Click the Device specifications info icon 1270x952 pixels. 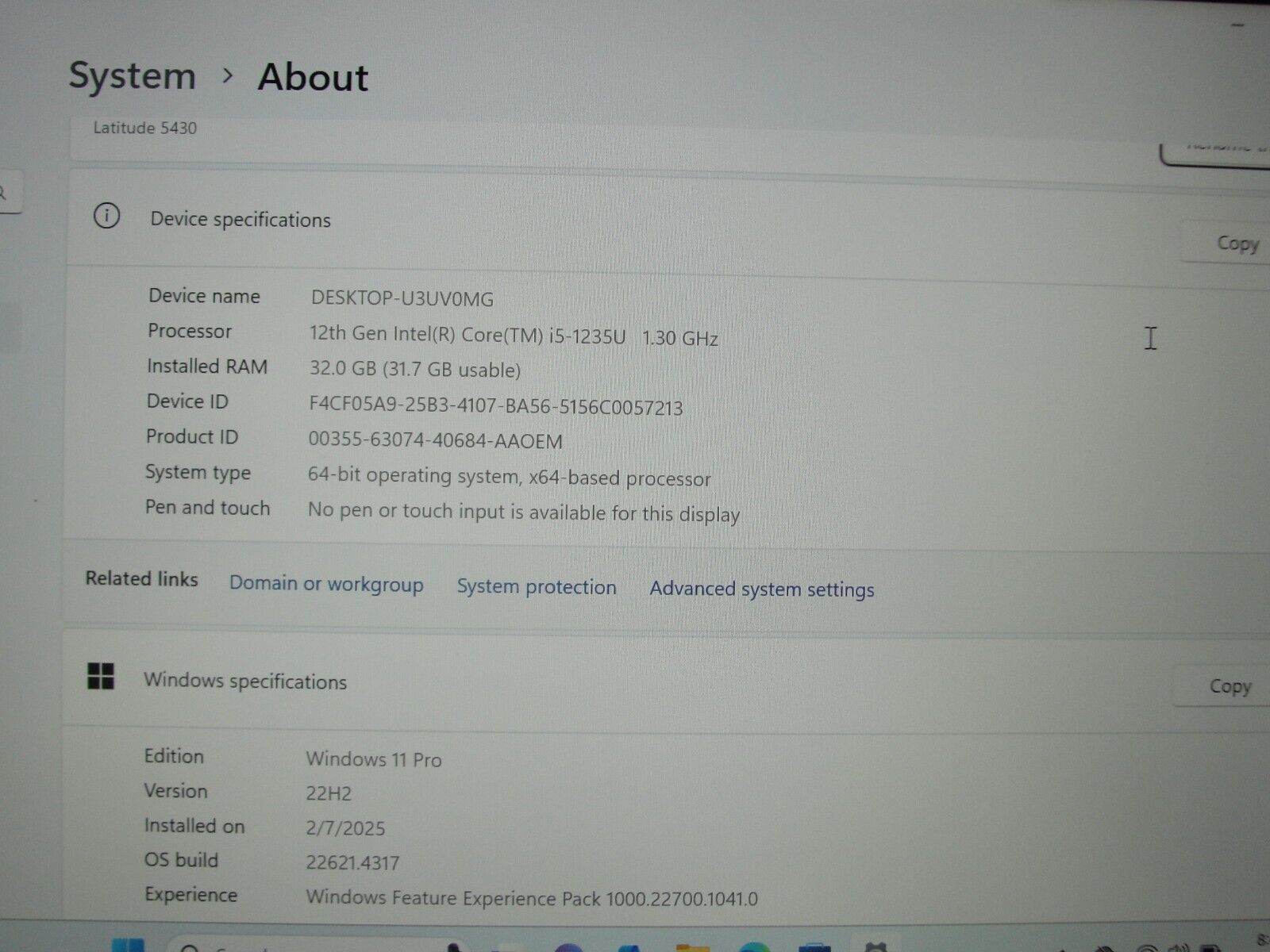[106, 216]
